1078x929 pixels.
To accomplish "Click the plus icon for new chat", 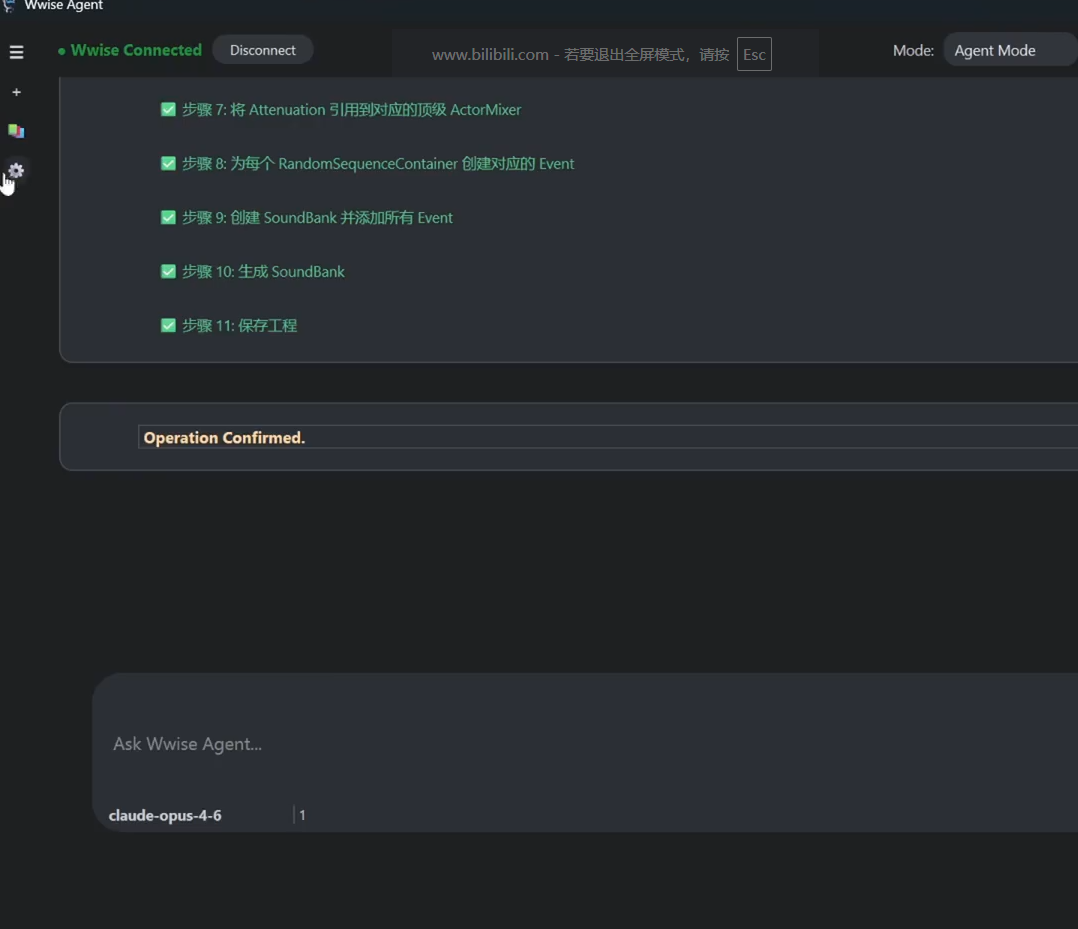I will (x=16, y=92).
